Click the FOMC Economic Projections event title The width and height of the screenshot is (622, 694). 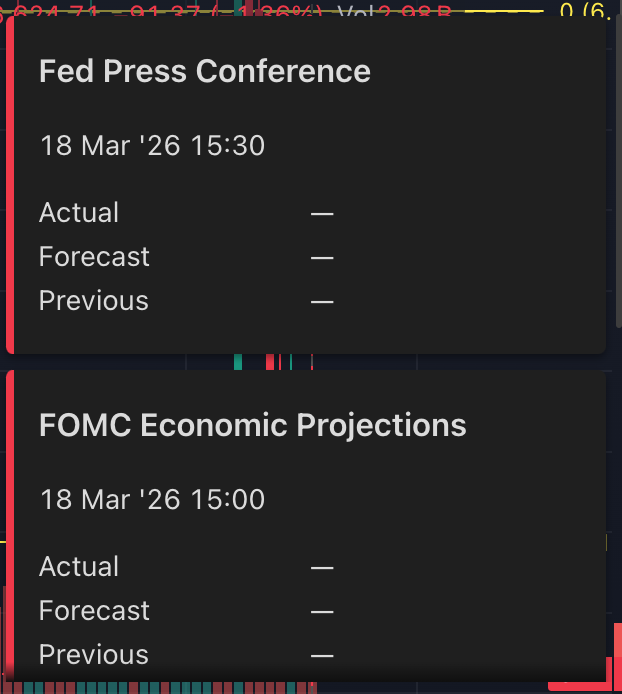(252, 425)
